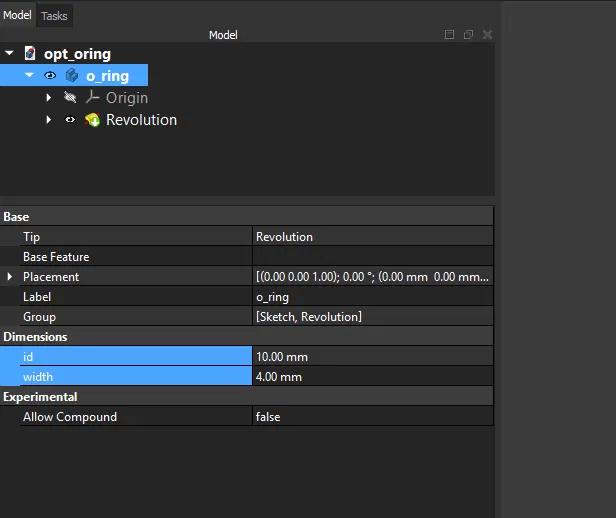Expand the Placement property row
This screenshot has width=616, height=518.
[x=11, y=277]
